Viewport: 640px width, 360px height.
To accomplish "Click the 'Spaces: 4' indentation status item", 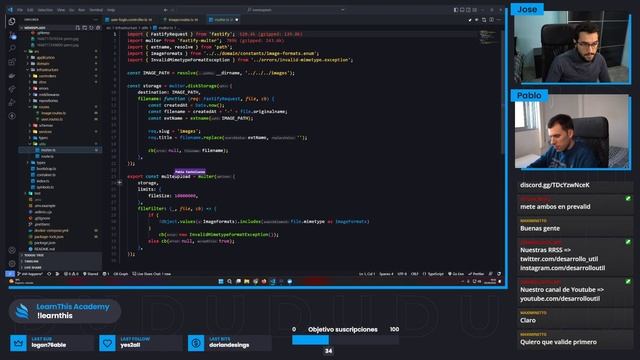I will point(386,274).
